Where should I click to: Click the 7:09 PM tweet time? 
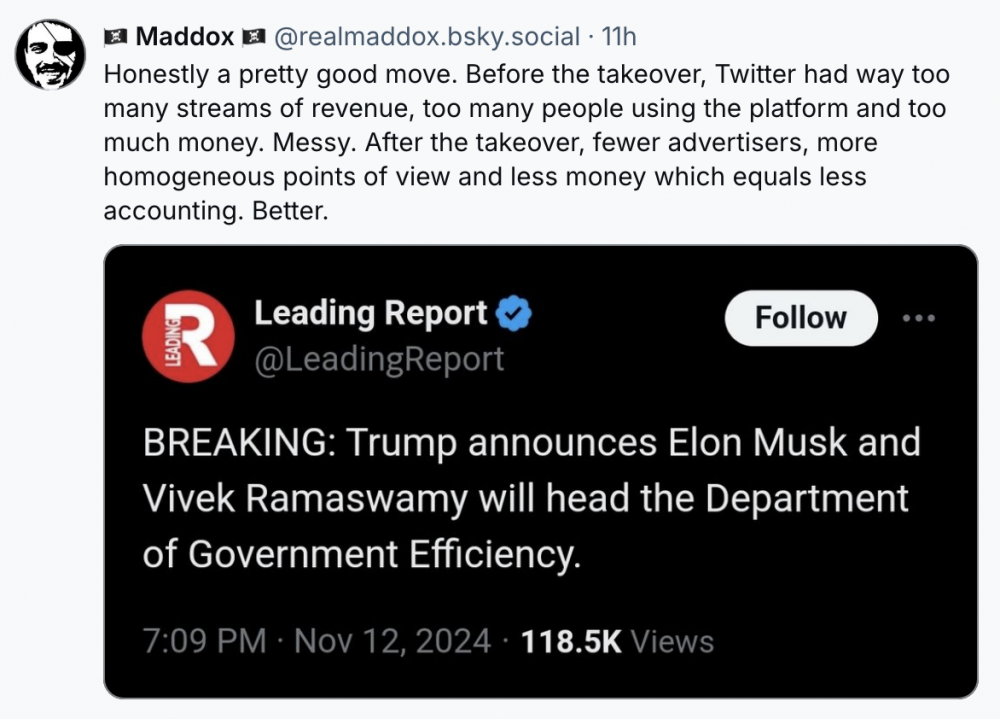pos(204,641)
